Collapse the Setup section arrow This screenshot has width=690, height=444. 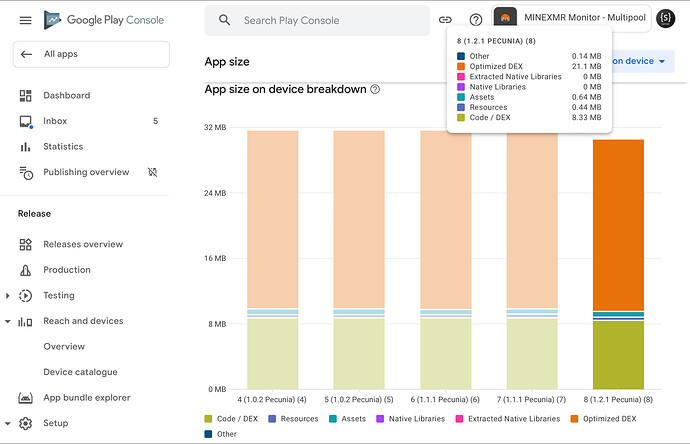(x=7, y=423)
